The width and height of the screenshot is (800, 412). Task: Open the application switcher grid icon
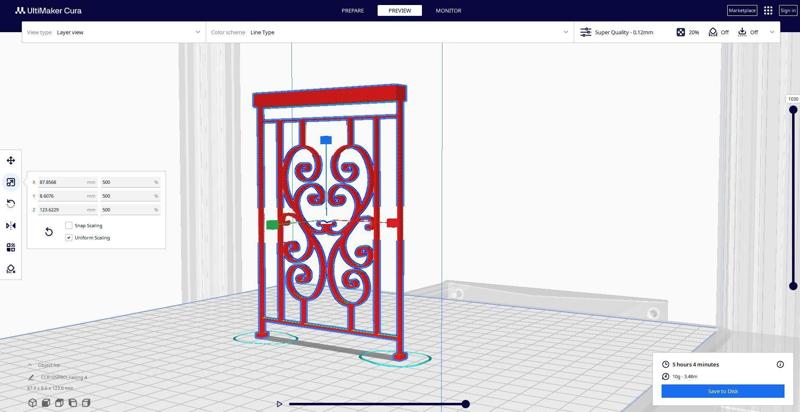768,10
